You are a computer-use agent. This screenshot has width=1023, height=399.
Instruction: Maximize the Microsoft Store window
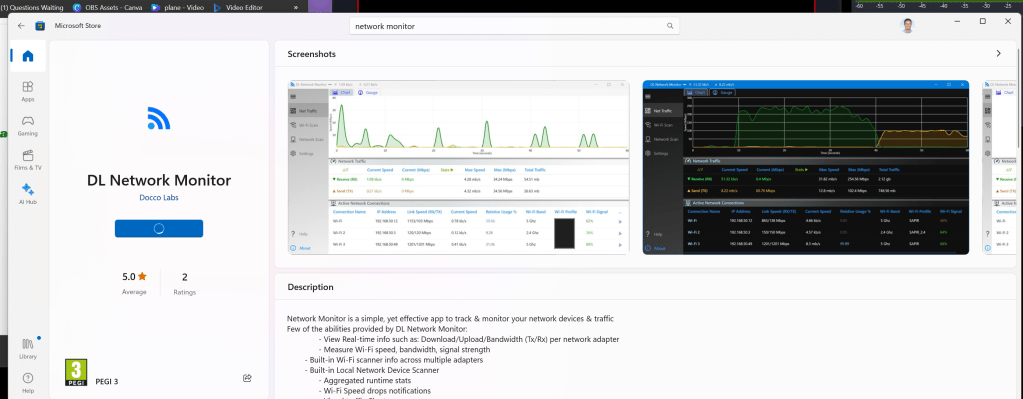click(x=983, y=21)
